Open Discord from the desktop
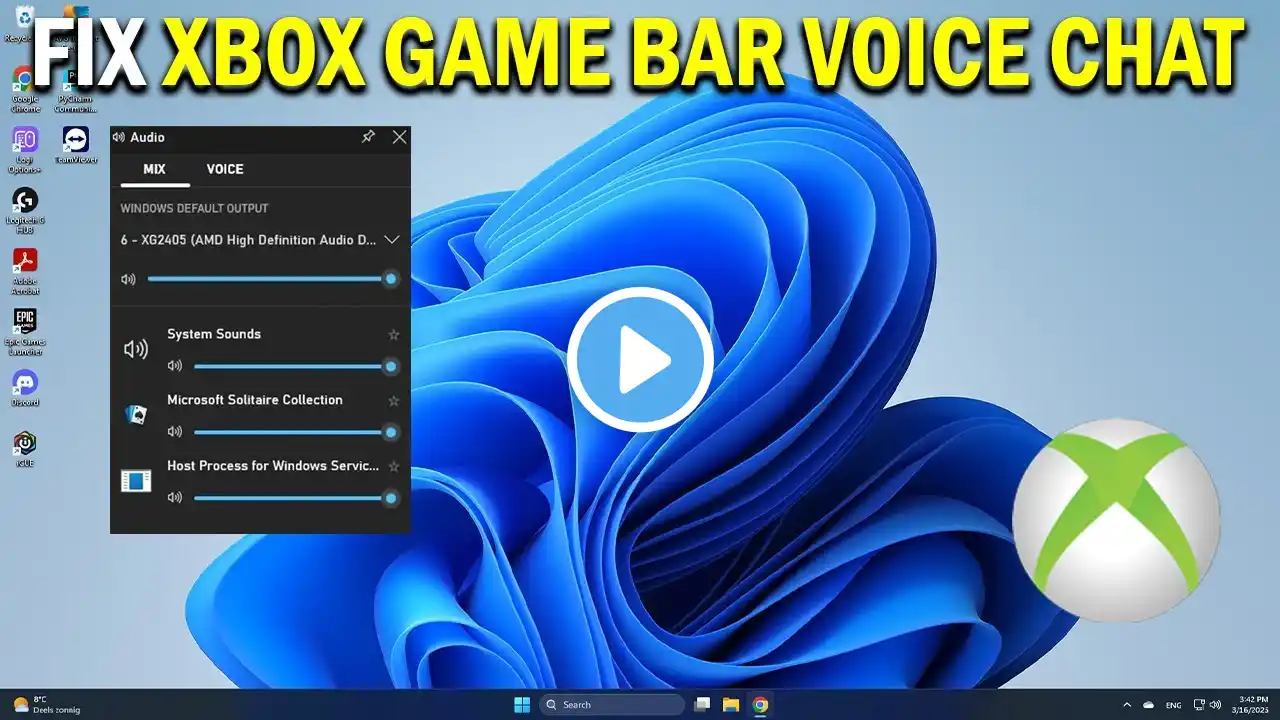1280x720 pixels. 25,384
